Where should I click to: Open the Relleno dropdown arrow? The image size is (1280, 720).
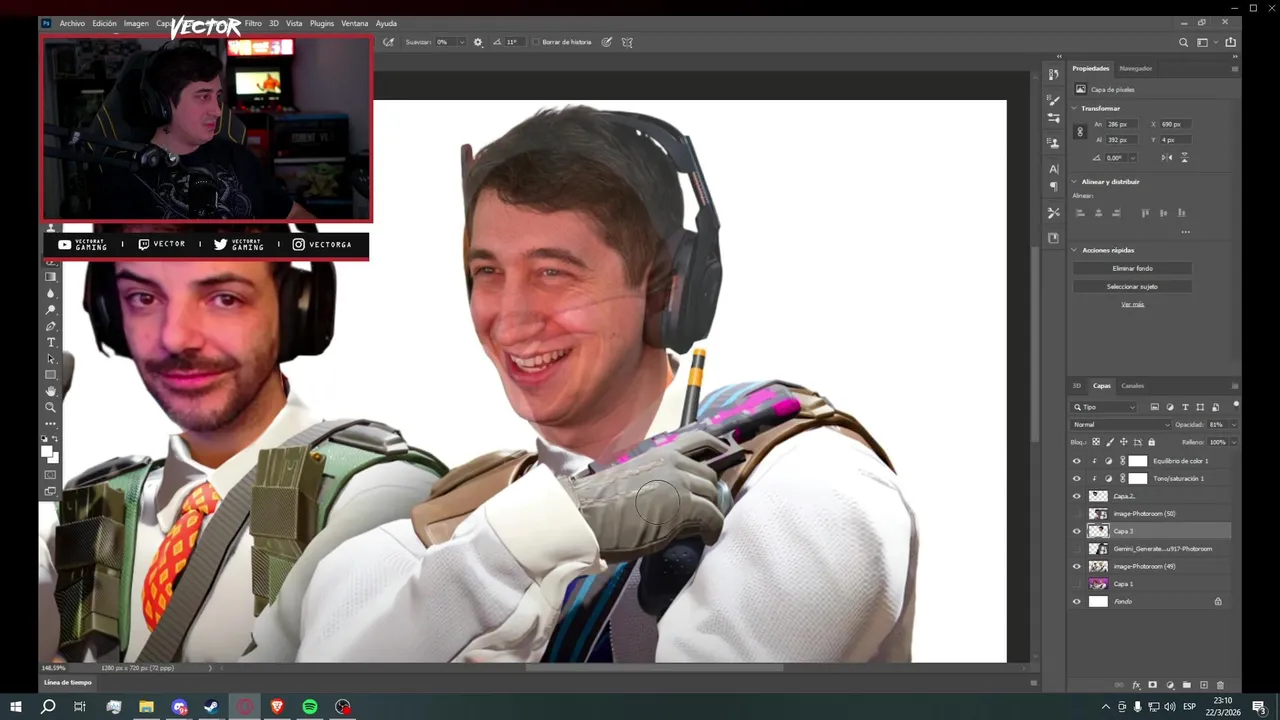pos(1232,442)
